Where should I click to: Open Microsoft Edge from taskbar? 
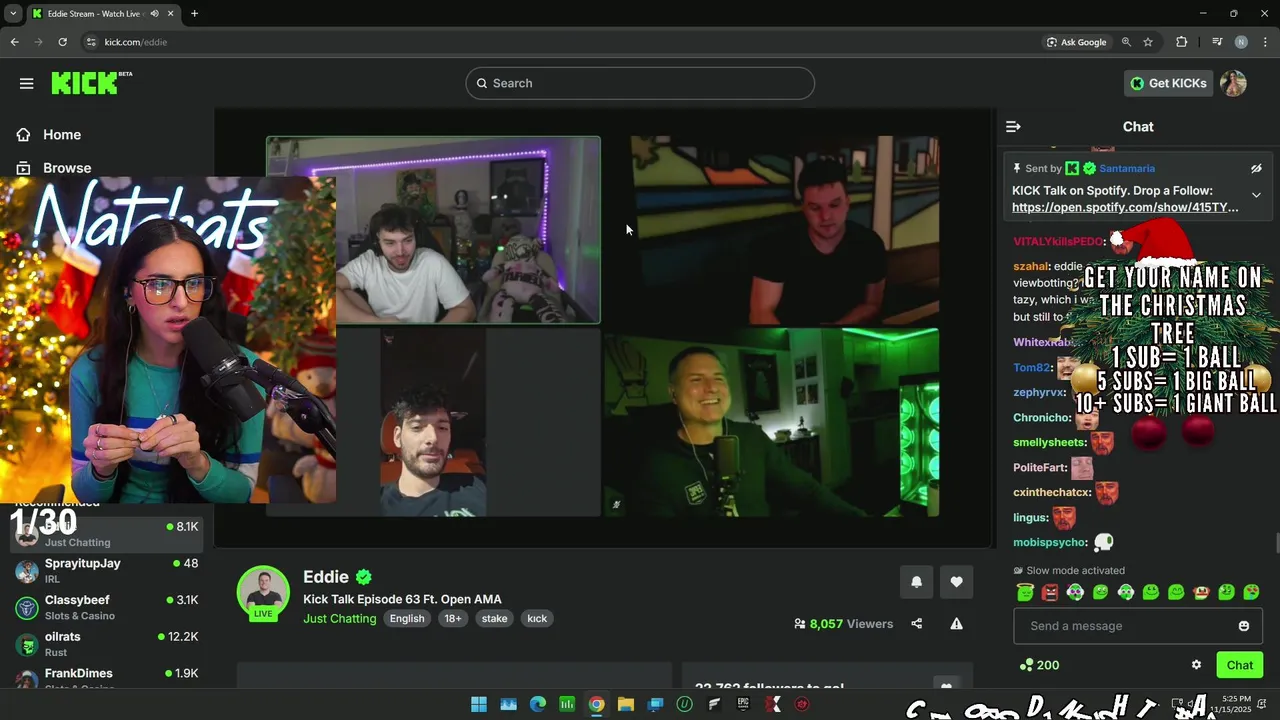pyautogui.click(x=538, y=704)
